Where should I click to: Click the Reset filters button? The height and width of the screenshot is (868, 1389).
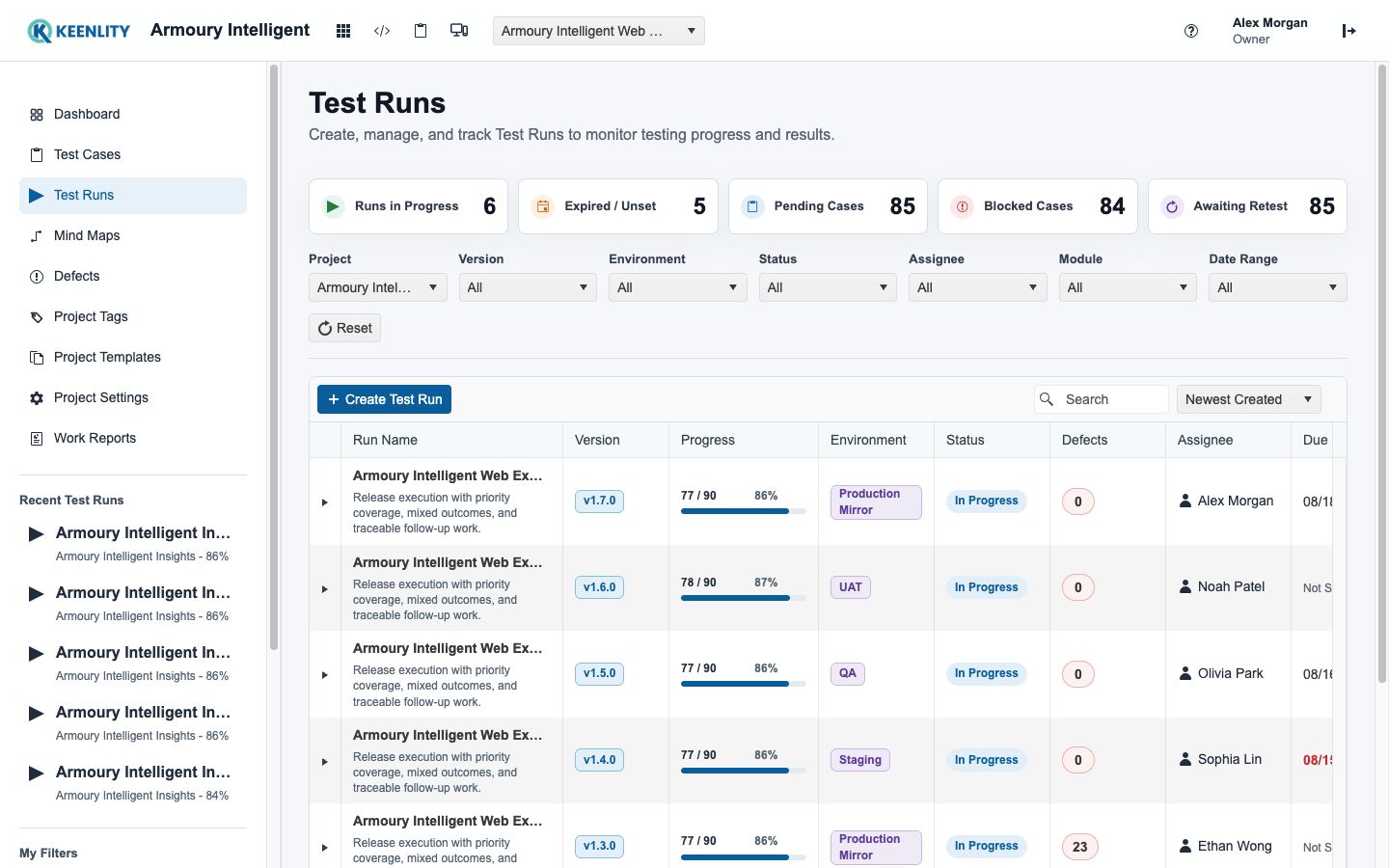tap(345, 328)
